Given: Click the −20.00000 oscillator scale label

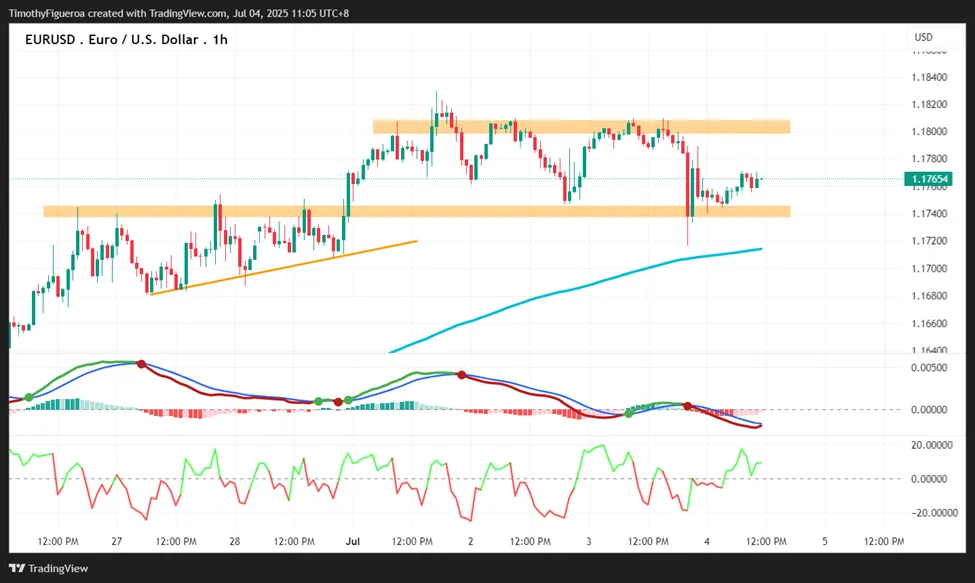Looking at the screenshot, I should pos(934,513).
